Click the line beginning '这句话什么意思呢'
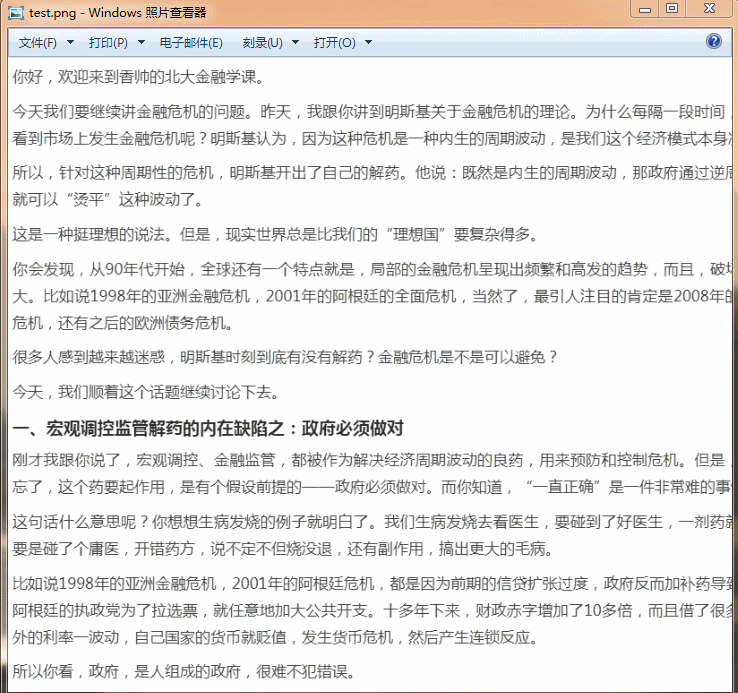Viewport: 738px width, 693px height. 372,522
